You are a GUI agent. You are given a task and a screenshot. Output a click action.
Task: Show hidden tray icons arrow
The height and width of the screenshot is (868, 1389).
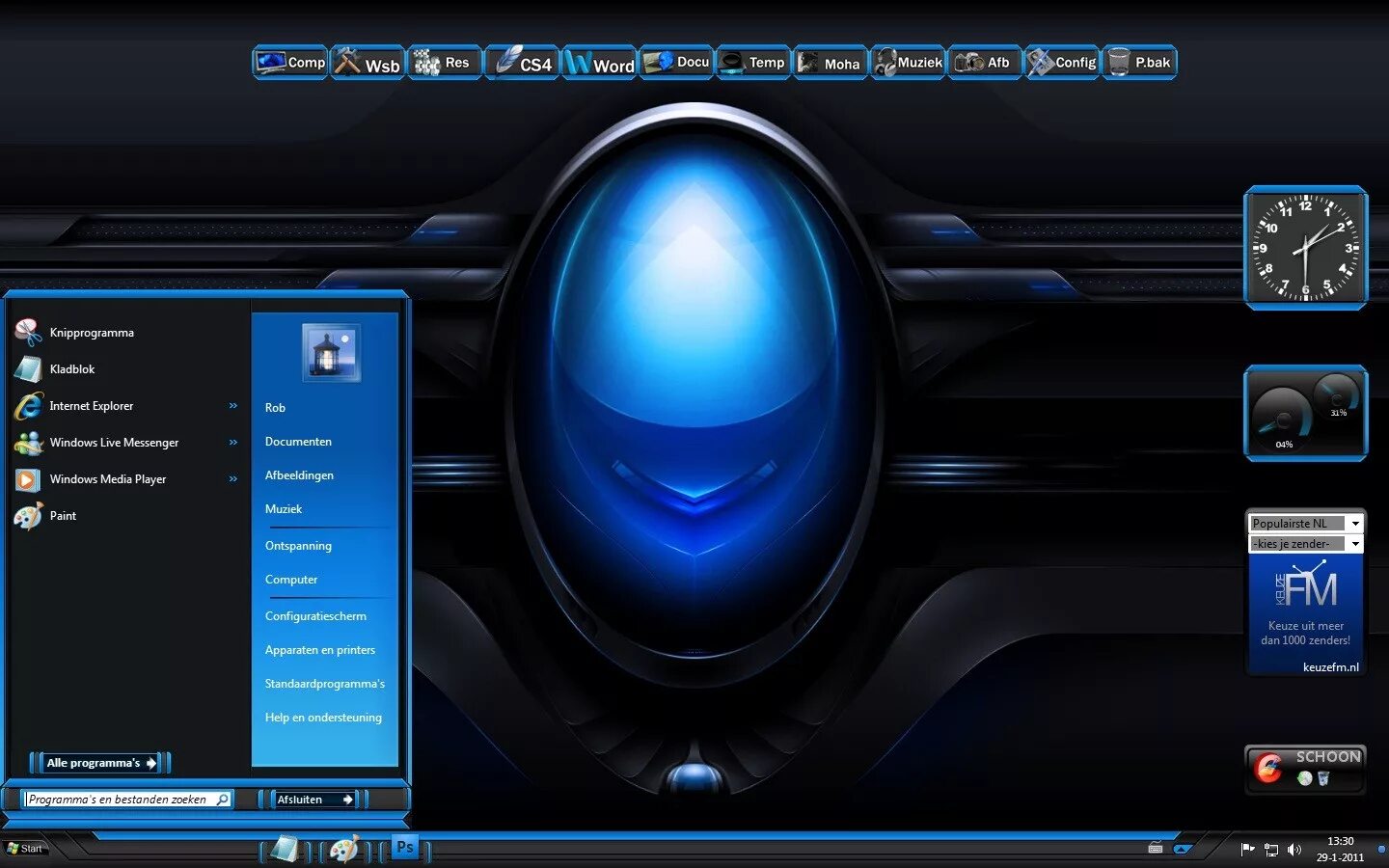point(1183,849)
